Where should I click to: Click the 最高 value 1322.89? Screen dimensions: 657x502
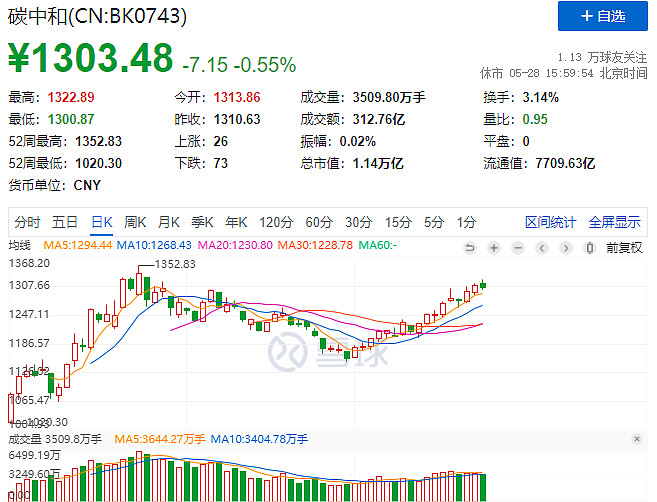(71, 97)
